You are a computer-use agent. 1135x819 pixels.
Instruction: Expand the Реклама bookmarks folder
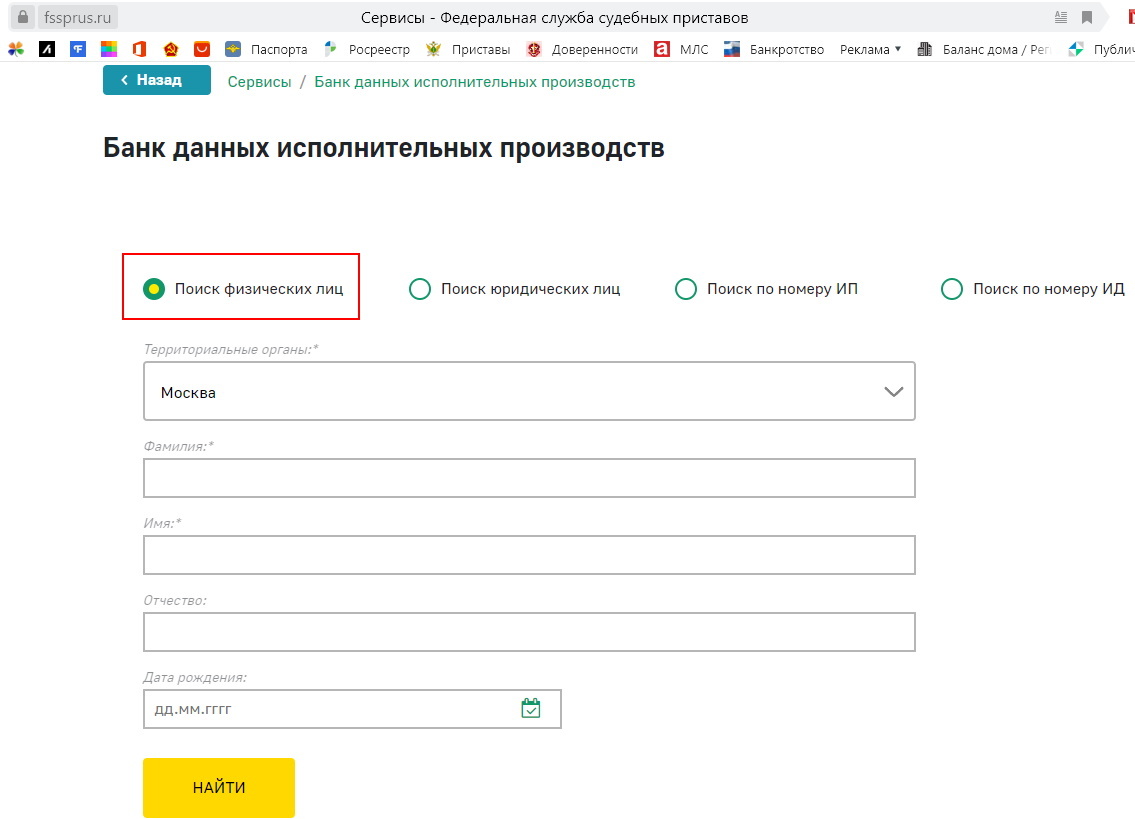click(868, 48)
